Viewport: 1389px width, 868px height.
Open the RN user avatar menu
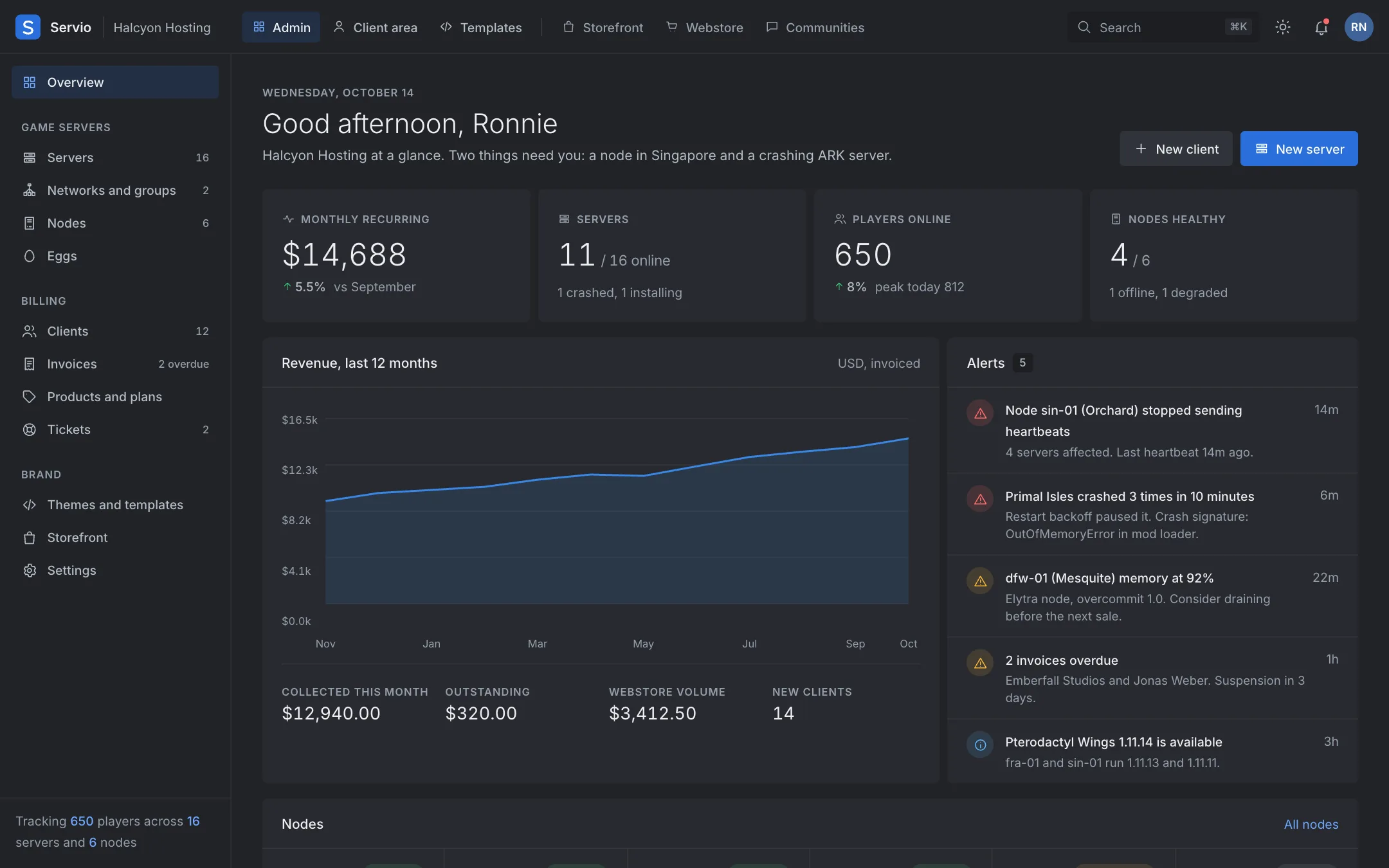point(1358,27)
